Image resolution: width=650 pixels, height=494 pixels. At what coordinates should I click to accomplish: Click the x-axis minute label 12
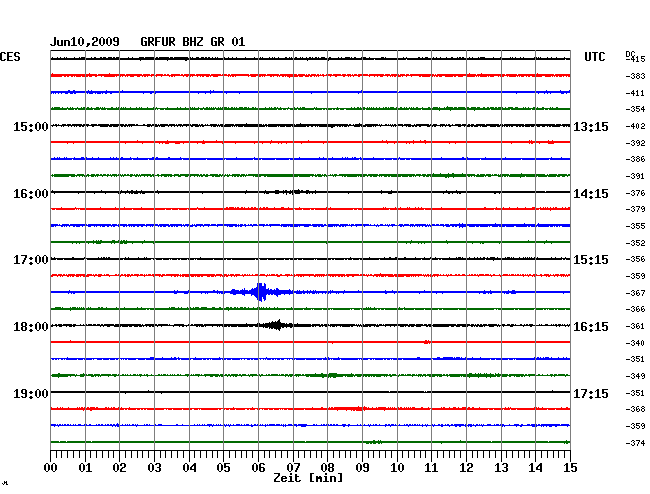click(466, 468)
